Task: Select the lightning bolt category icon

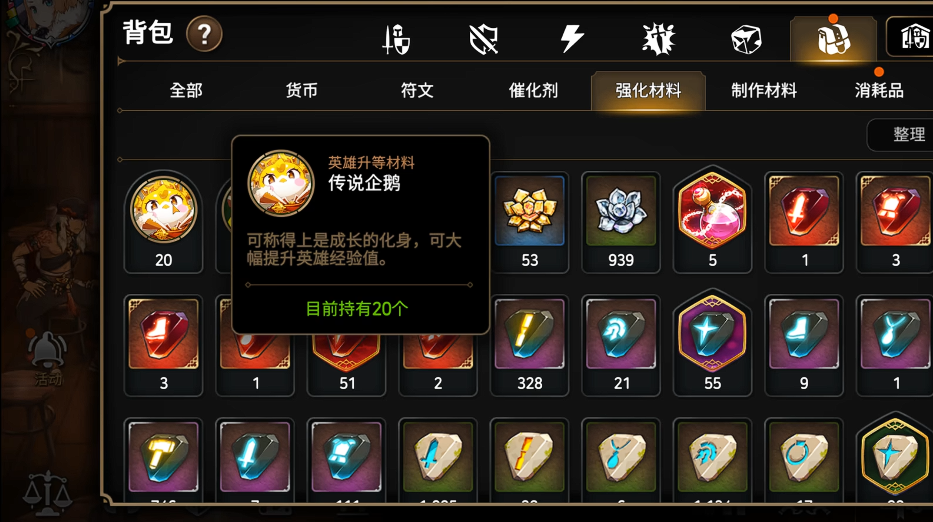Action: [x=572, y=39]
